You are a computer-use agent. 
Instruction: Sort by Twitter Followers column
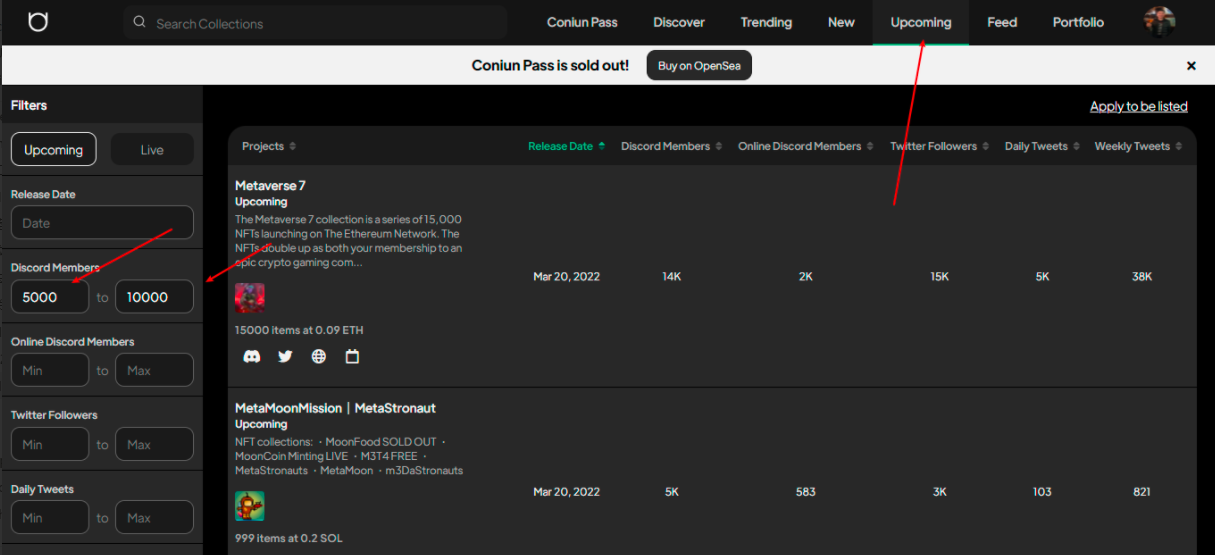(x=939, y=146)
